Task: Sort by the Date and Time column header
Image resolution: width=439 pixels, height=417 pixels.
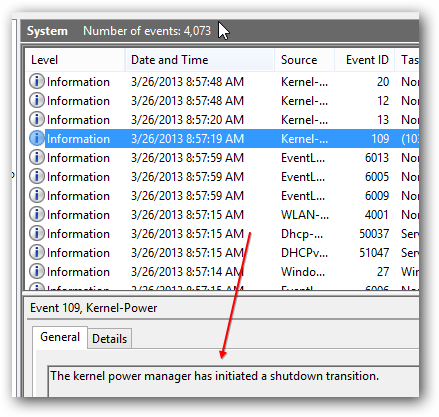Action: click(x=200, y=60)
